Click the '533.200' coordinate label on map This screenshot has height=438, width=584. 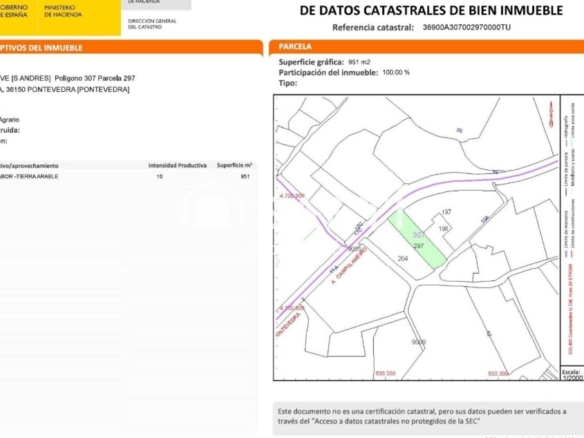385,373
